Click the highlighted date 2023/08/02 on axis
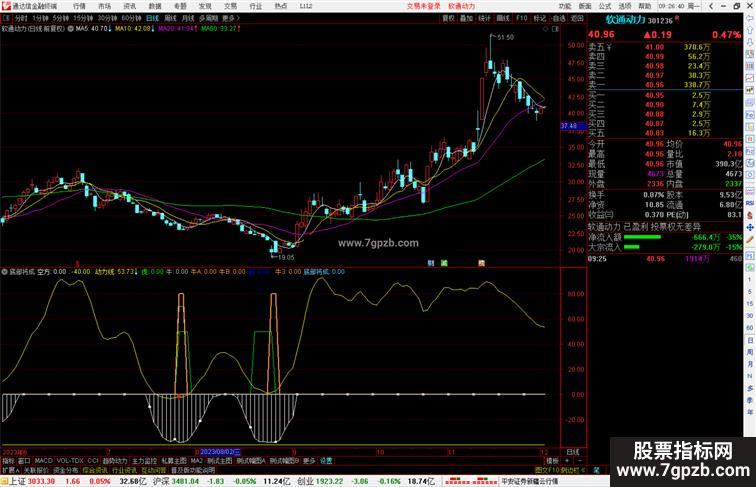Screen dimensions: 756x487 pos(219,452)
